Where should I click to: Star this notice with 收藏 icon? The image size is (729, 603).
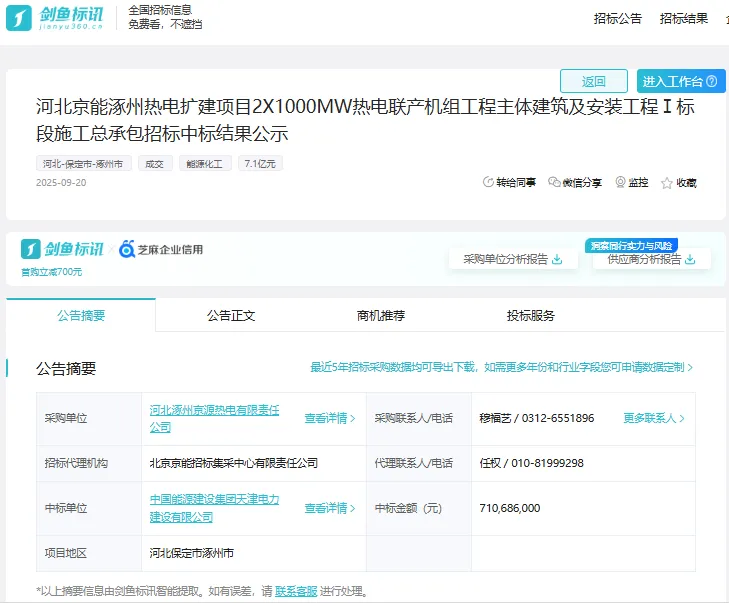(667, 183)
